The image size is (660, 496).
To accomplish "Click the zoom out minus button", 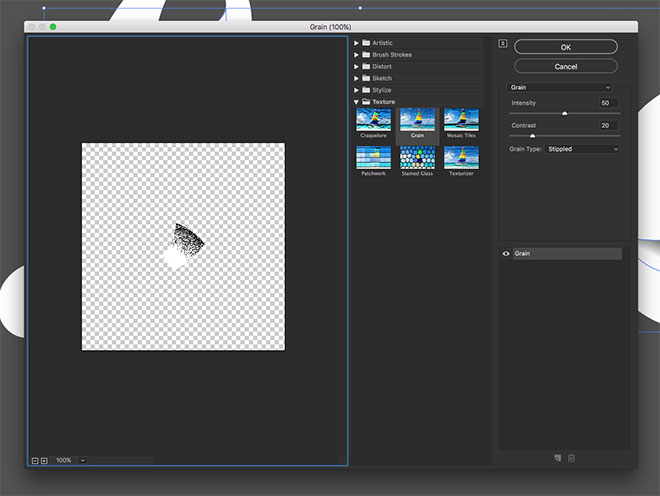I will 35,460.
